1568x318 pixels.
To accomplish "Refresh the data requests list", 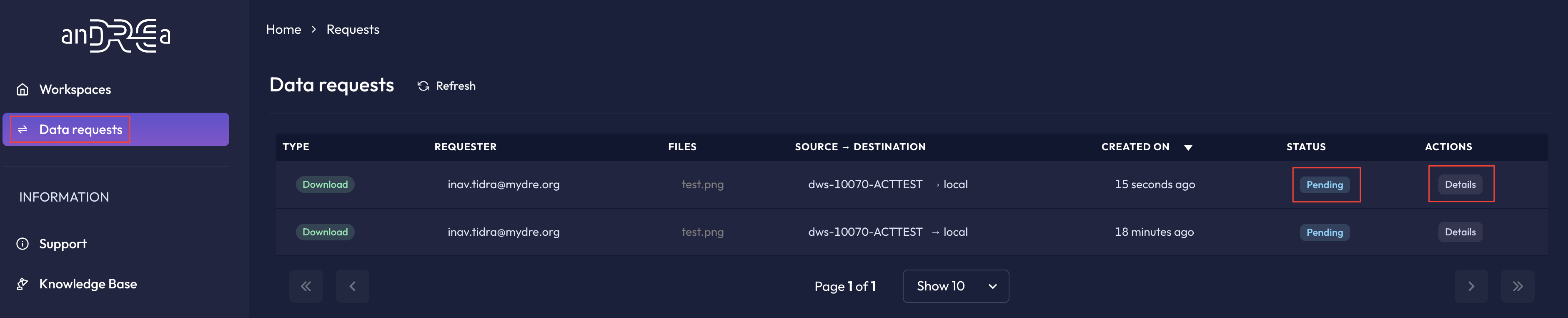I will [446, 86].
